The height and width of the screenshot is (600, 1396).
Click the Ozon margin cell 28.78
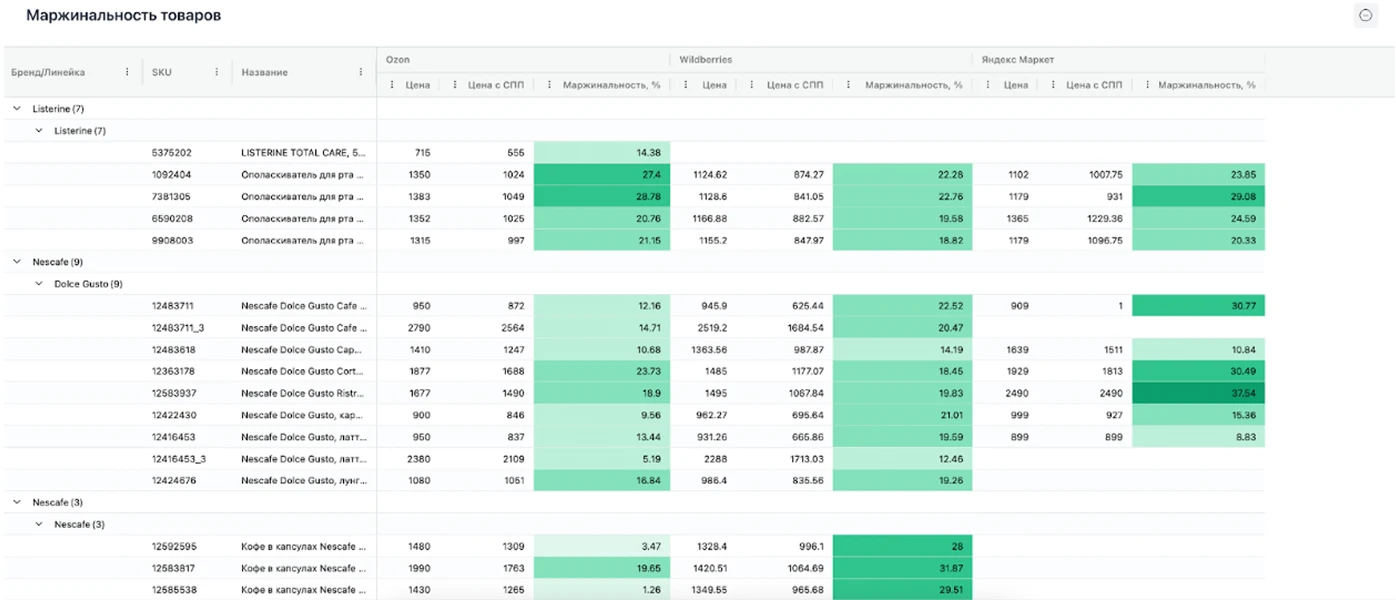tap(602, 197)
